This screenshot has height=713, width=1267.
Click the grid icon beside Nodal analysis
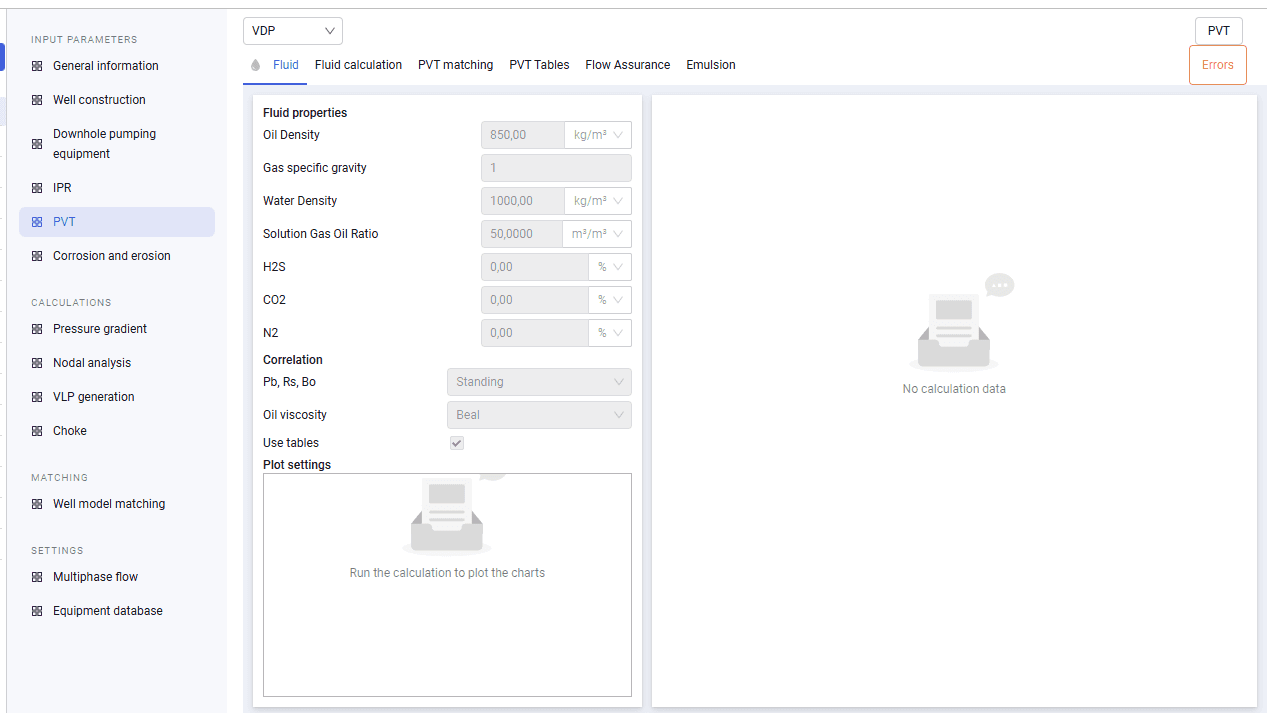(x=37, y=363)
